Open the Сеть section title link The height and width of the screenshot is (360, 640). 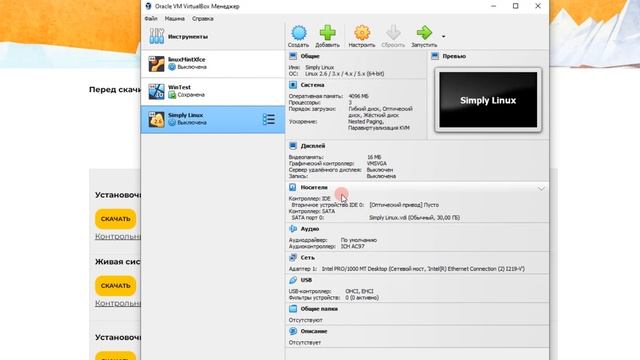coord(307,258)
